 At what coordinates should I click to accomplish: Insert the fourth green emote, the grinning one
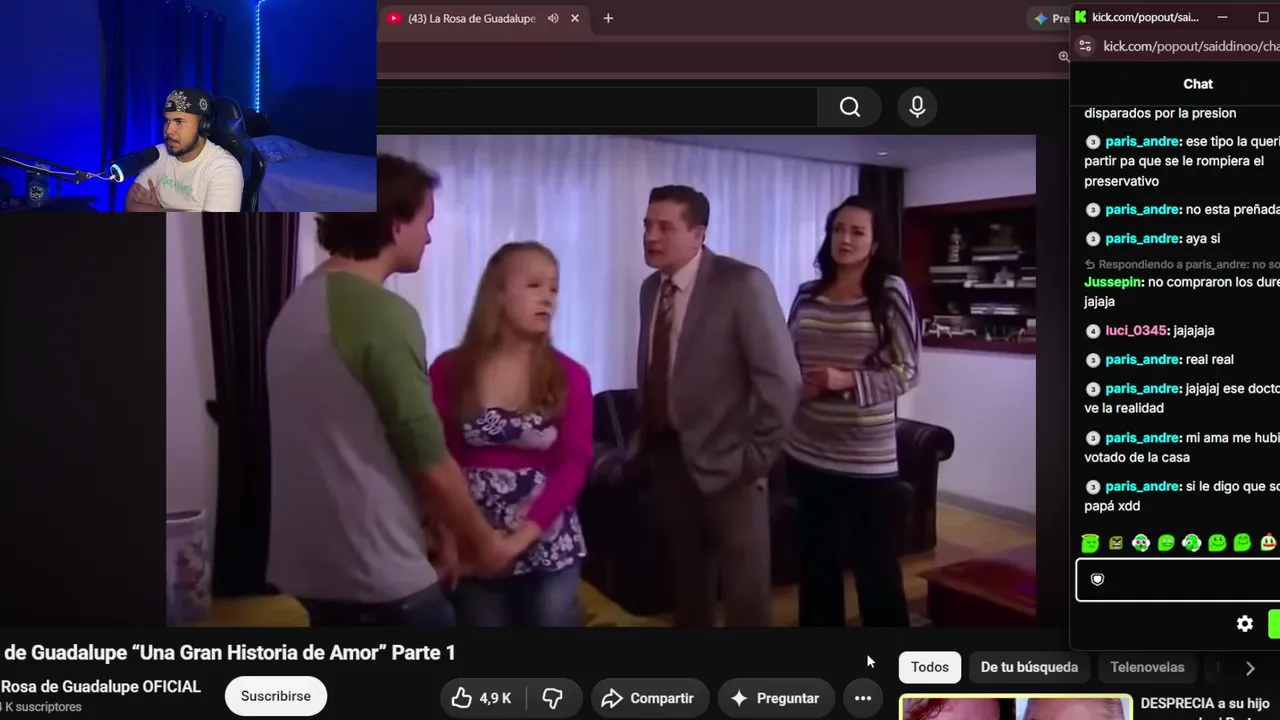coord(1166,543)
